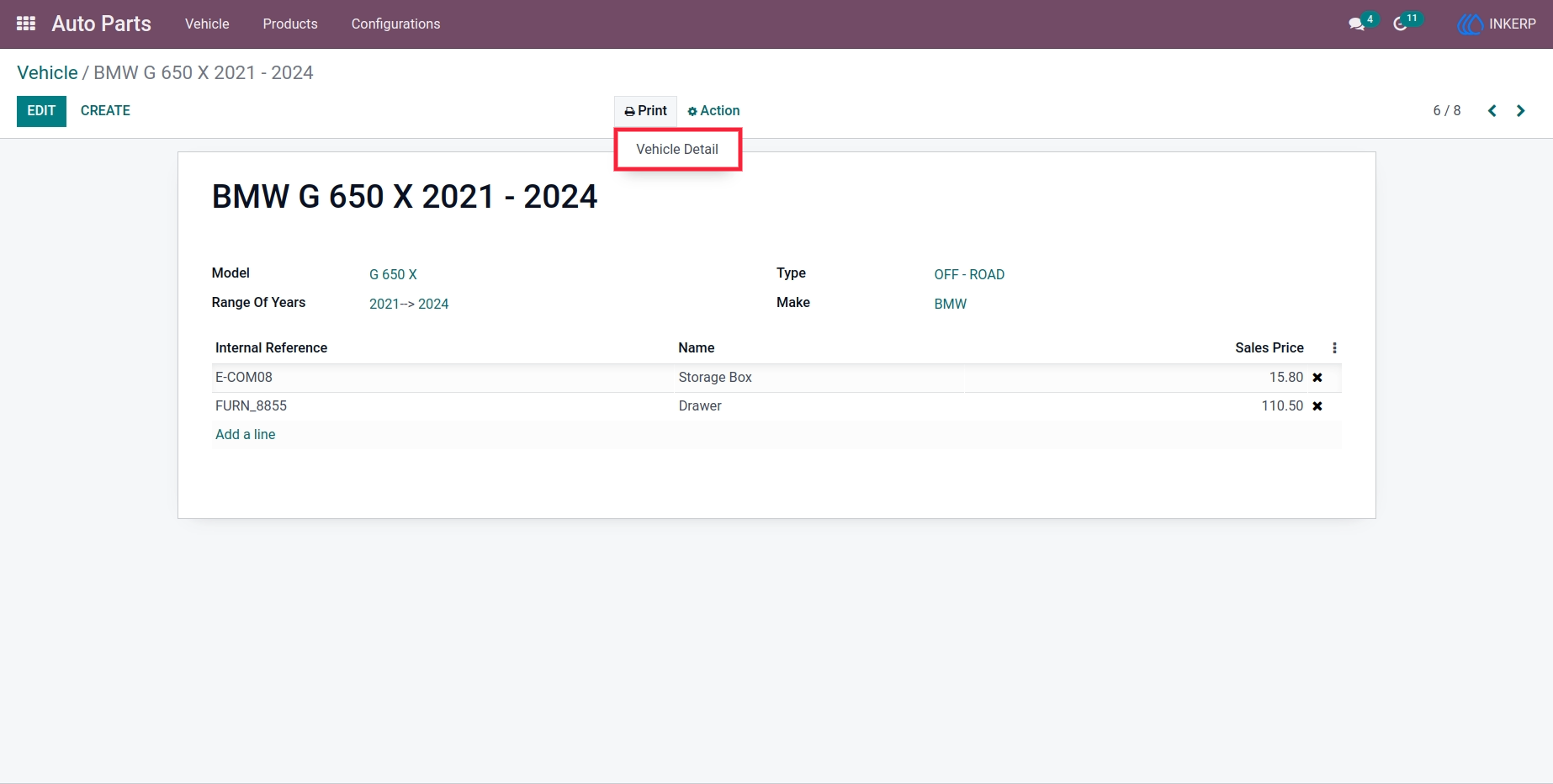
Task: Open the 2021--> 2024 year range link
Action: [409, 305]
